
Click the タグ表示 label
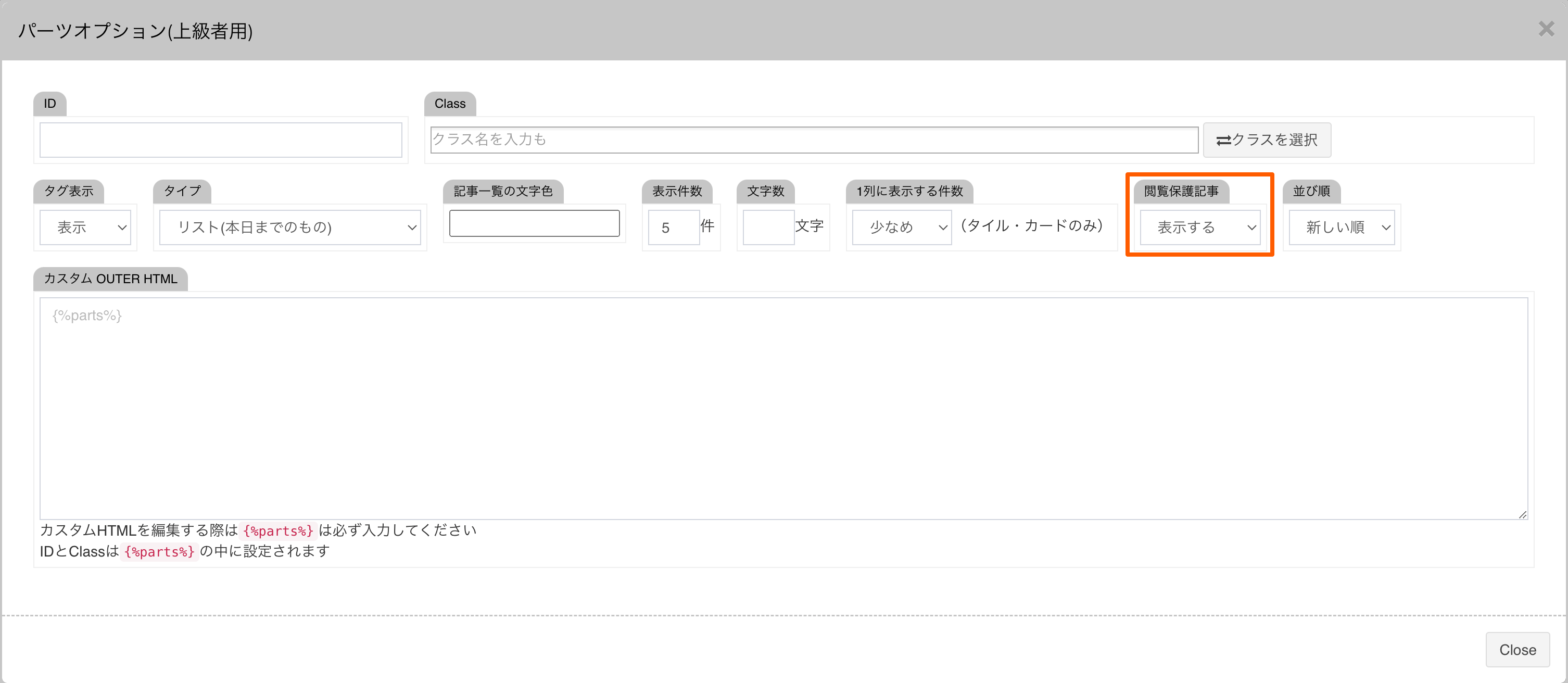click(x=69, y=191)
